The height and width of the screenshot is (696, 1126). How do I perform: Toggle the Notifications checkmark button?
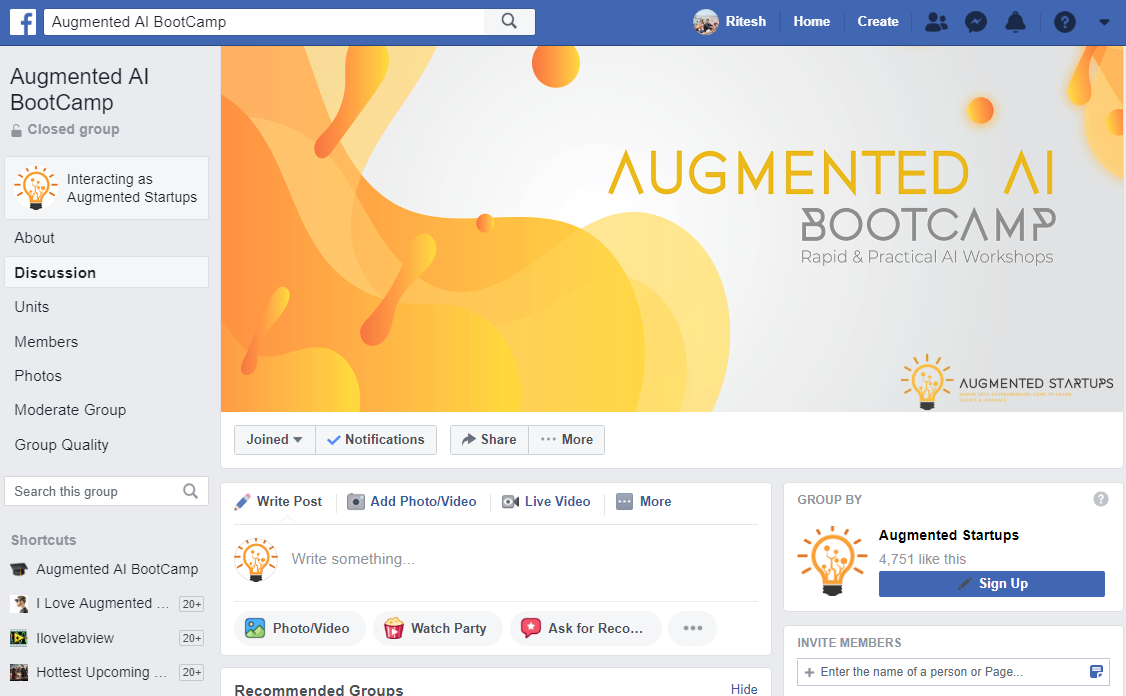click(376, 440)
